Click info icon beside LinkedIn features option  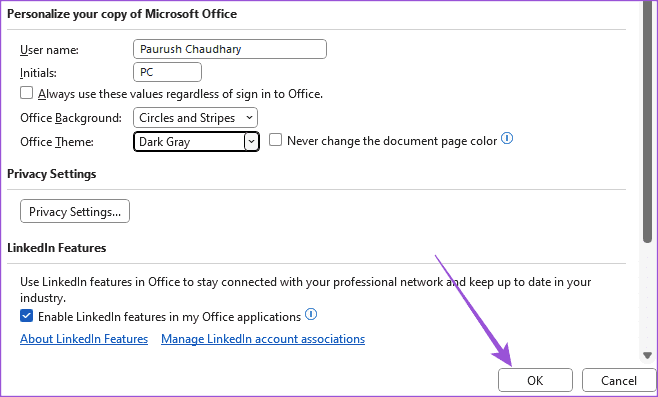coord(311,314)
